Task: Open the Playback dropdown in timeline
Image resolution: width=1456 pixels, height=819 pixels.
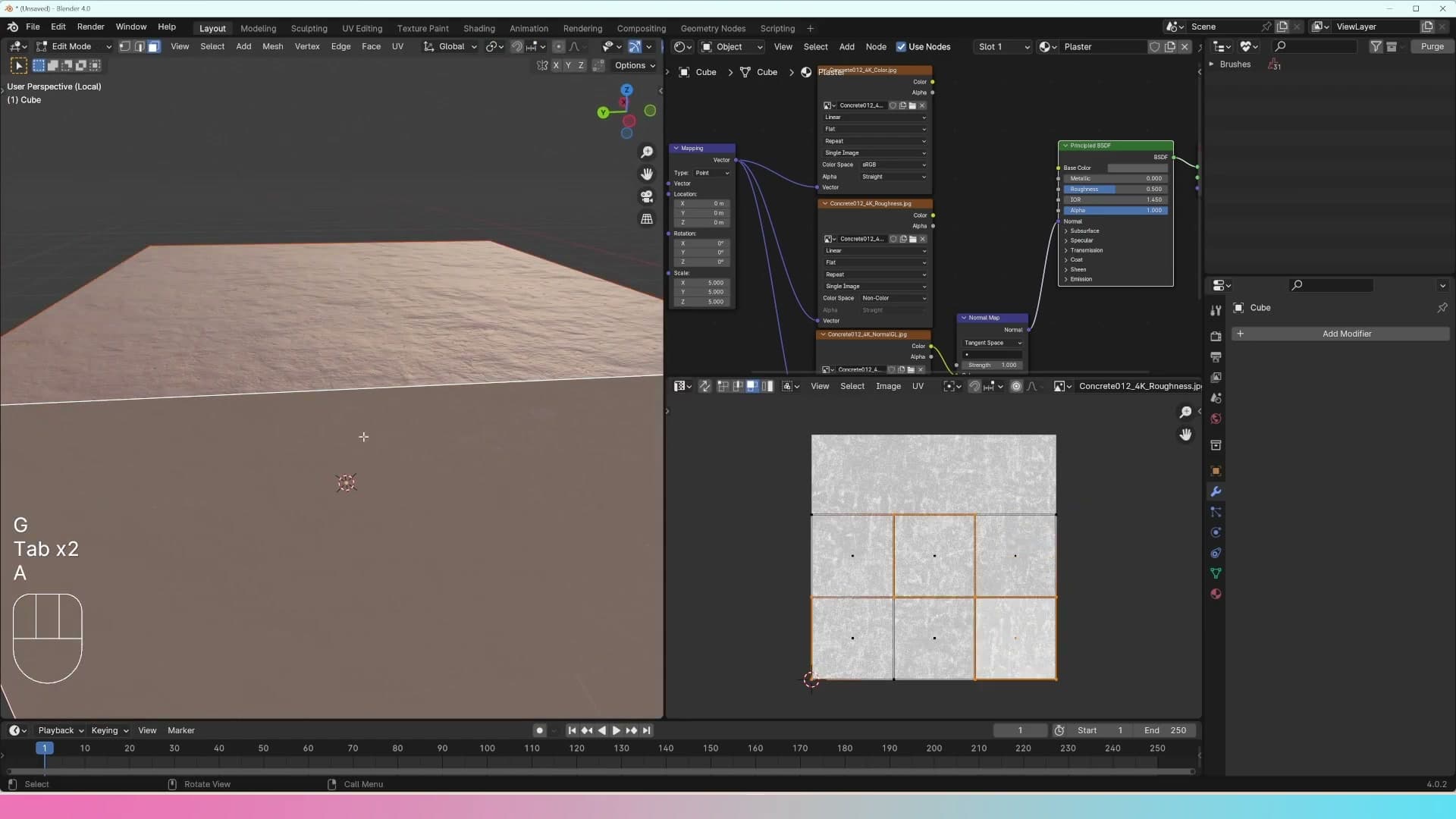Action: [x=61, y=731]
